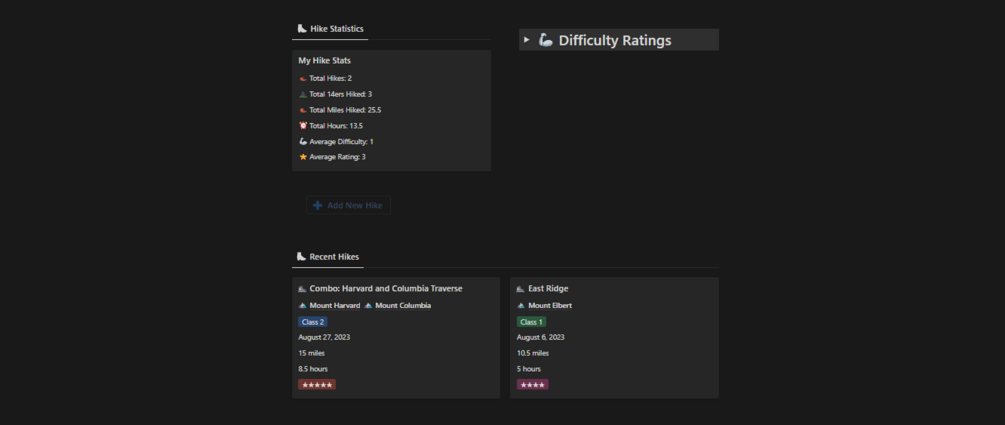
Task: Click the alarm clock icon by Total Hours
Action: click(303, 126)
